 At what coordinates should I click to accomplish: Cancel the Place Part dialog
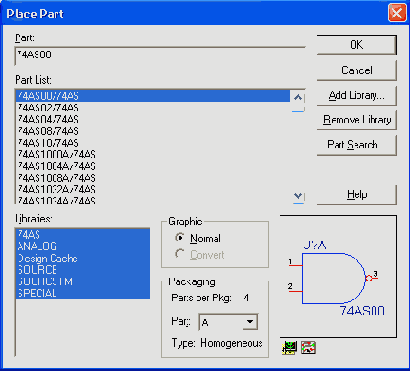click(x=356, y=70)
